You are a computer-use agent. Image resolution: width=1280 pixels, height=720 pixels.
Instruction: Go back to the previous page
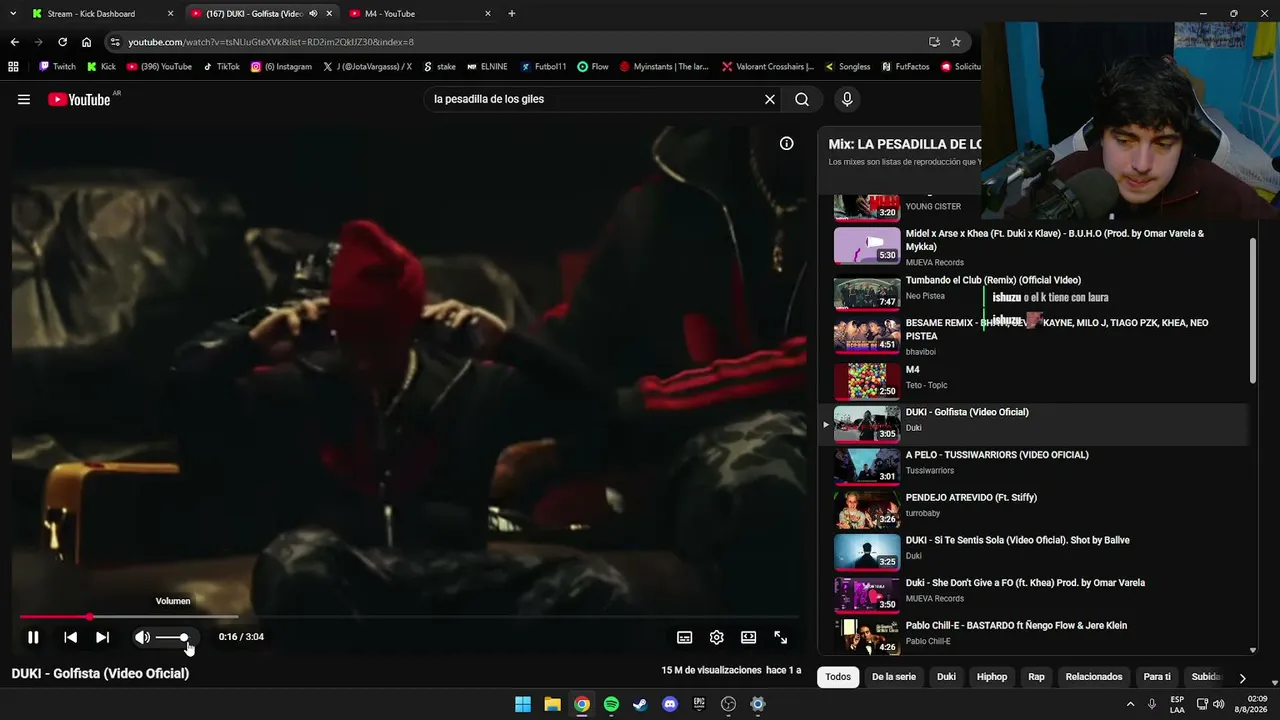[x=14, y=42]
